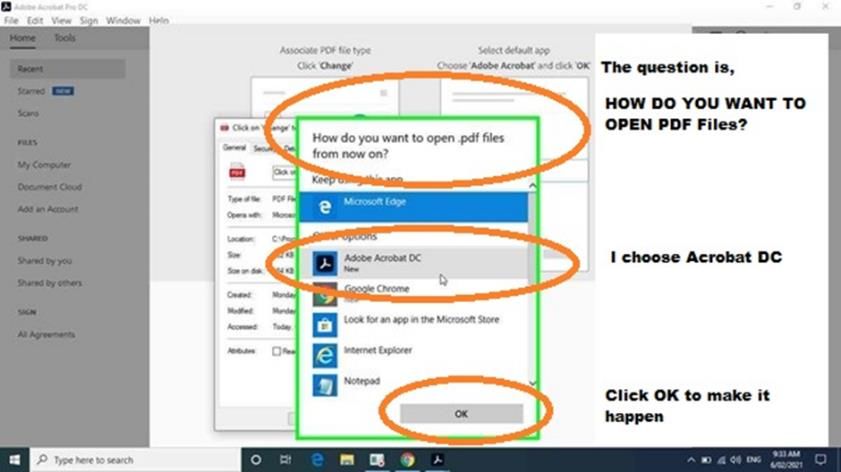Open the Window menu
Screen dimensions: 841x472
[x=123, y=20]
